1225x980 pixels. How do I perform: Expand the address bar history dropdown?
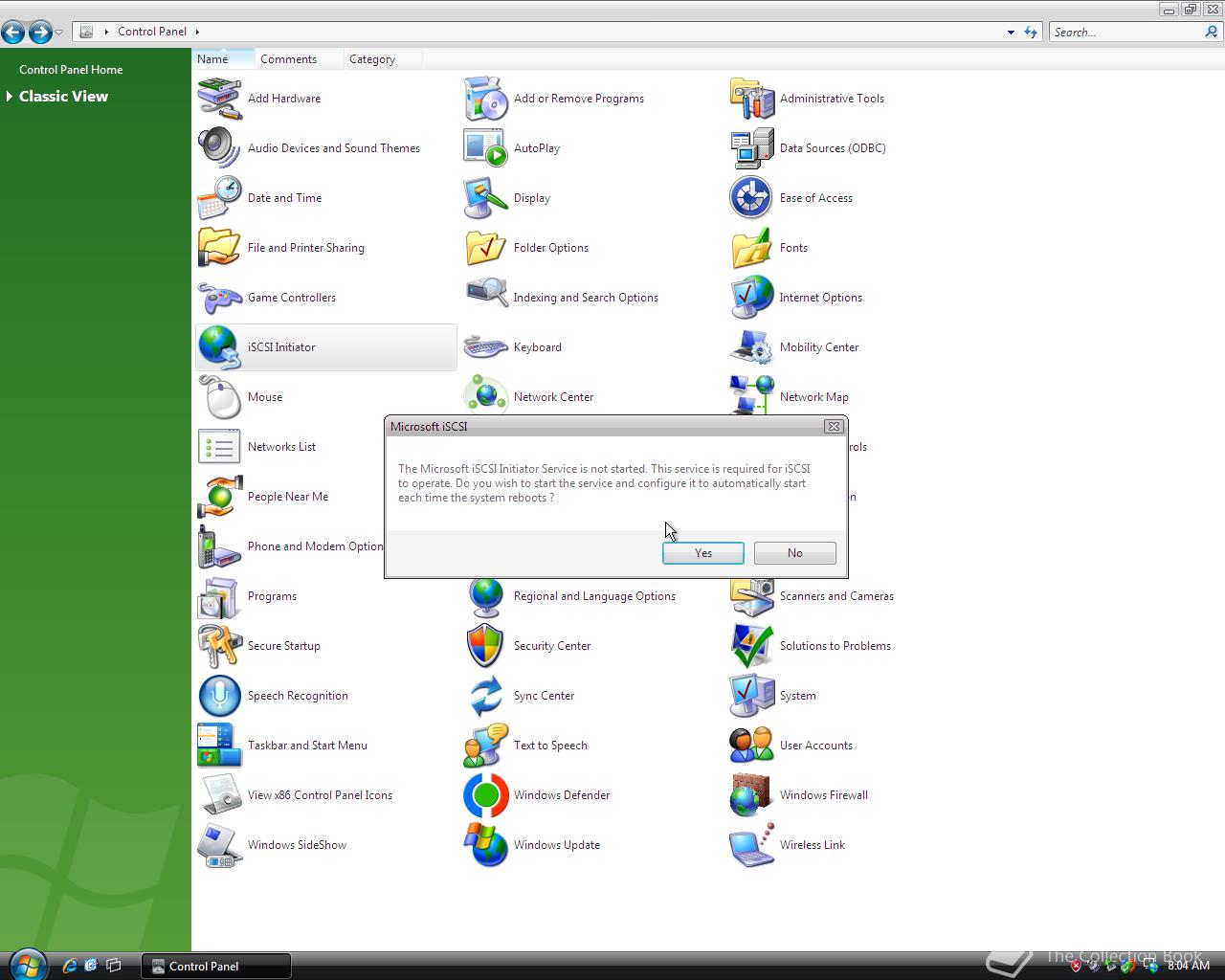click(1011, 33)
